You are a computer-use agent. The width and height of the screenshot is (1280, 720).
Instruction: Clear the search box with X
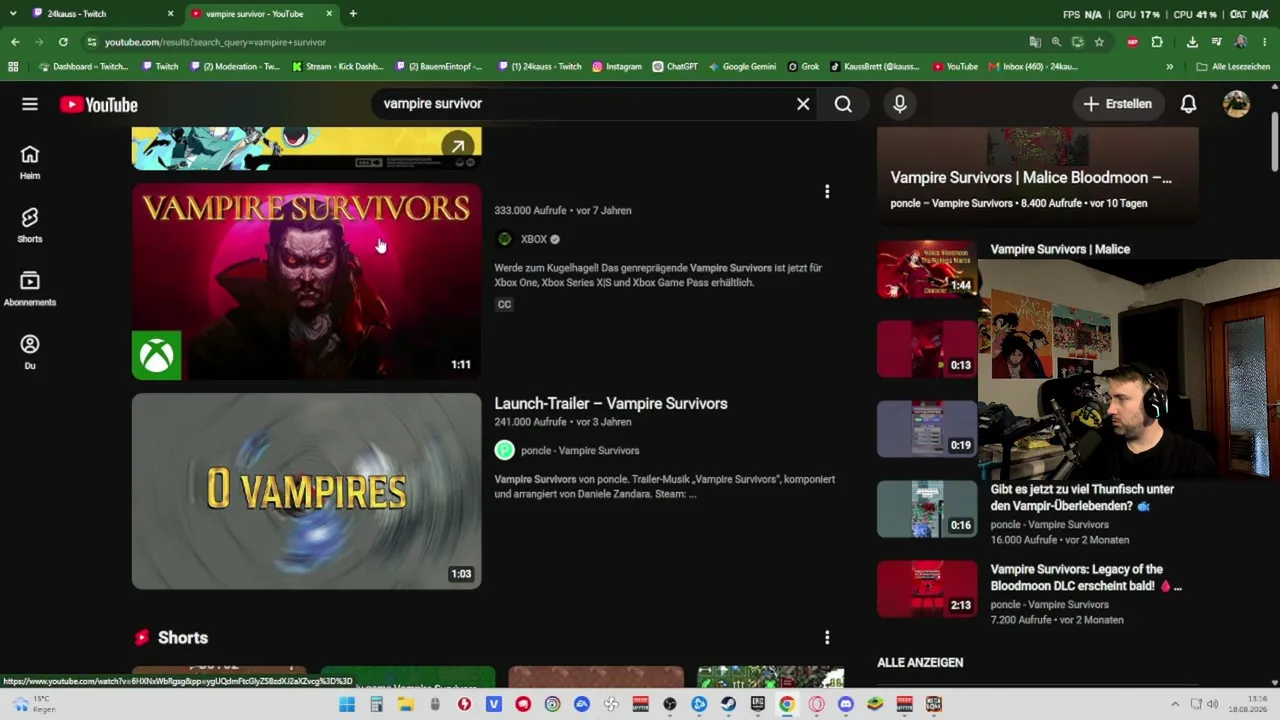click(x=803, y=104)
